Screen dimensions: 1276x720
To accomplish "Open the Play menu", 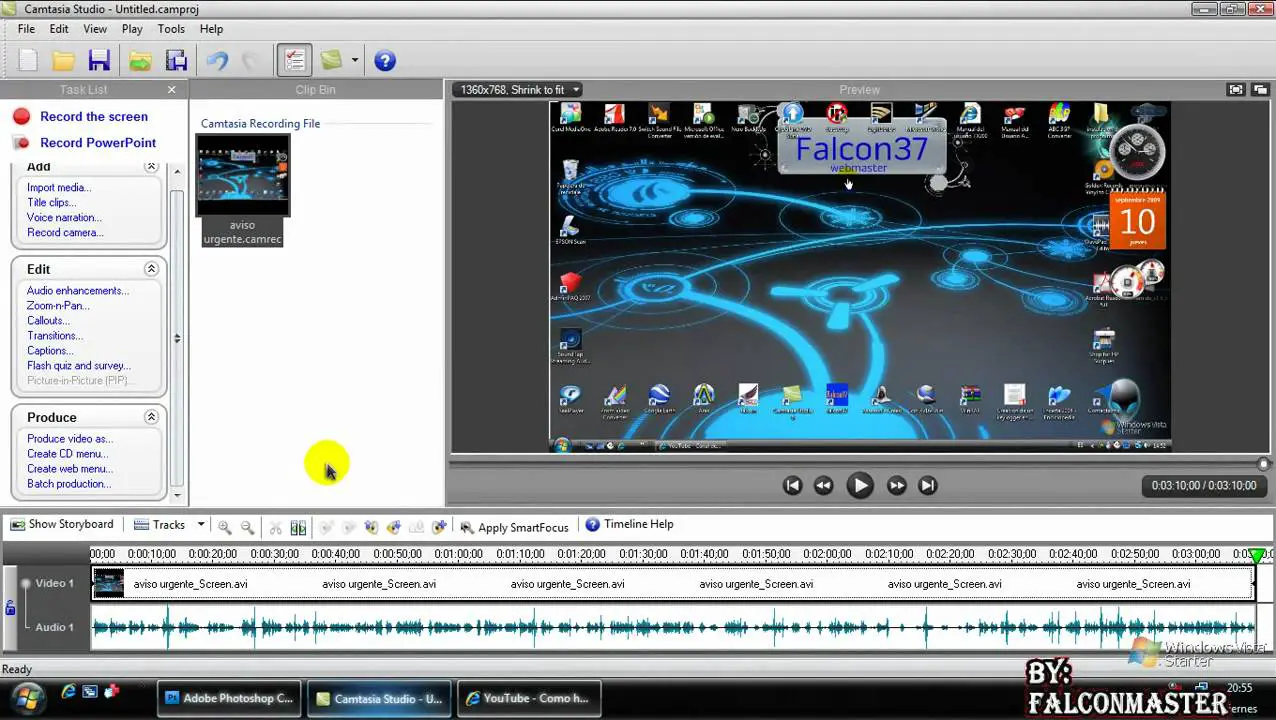I will click(x=132, y=29).
